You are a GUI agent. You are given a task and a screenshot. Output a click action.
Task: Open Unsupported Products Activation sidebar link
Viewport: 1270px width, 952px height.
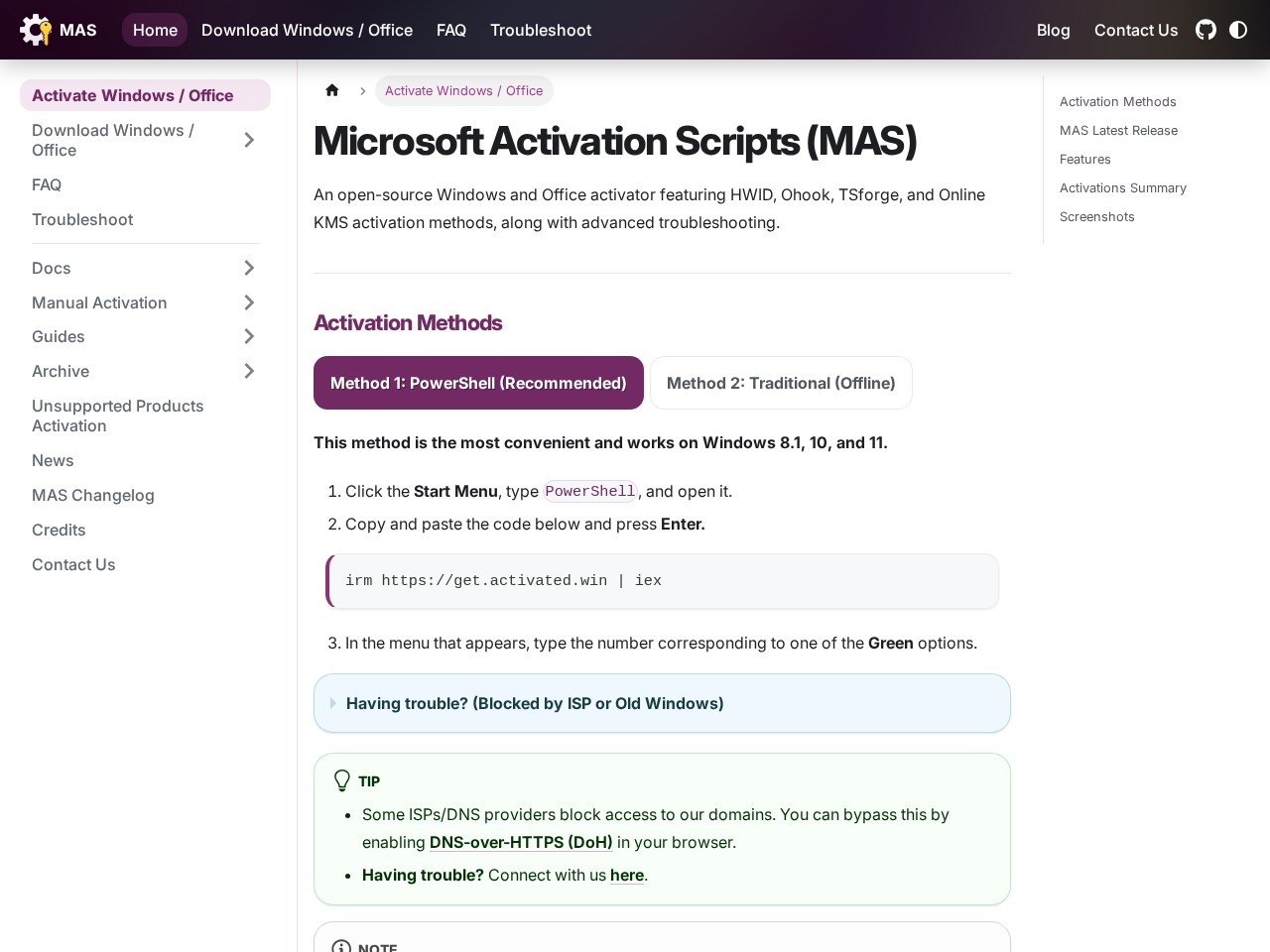click(x=118, y=416)
